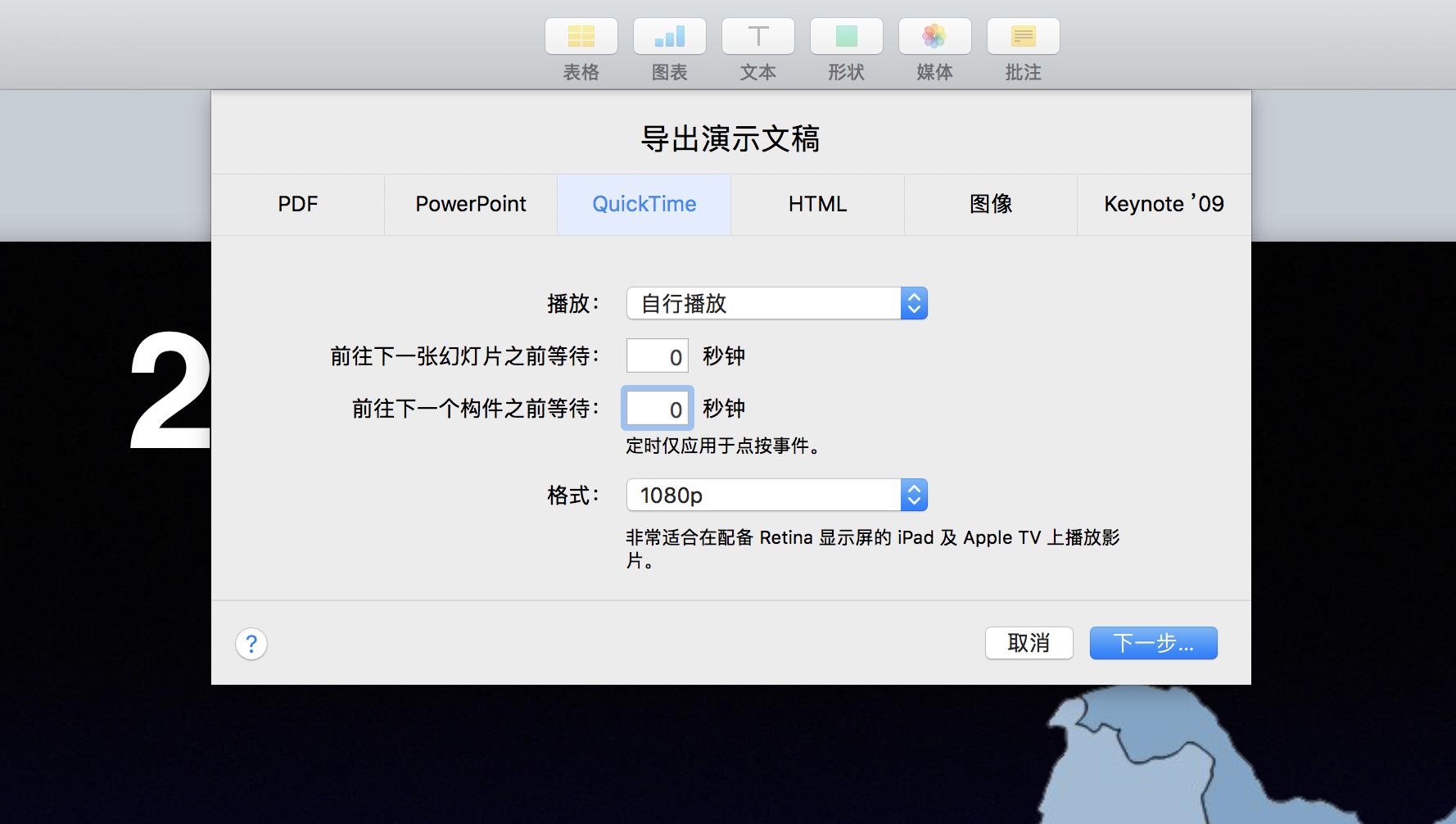Open the 媒体 media browser
The width and height of the screenshot is (1456, 824).
pos(935,36)
